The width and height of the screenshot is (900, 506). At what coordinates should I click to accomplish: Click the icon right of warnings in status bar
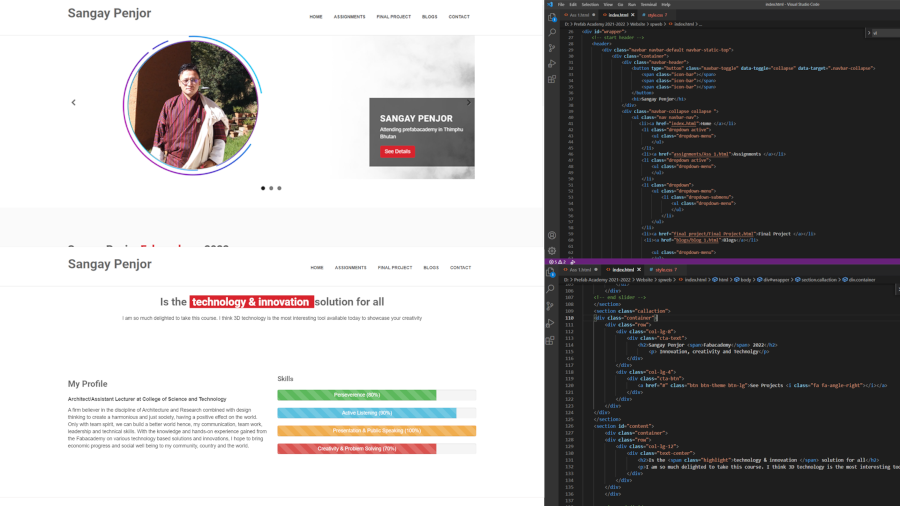click(x=573, y=262)
